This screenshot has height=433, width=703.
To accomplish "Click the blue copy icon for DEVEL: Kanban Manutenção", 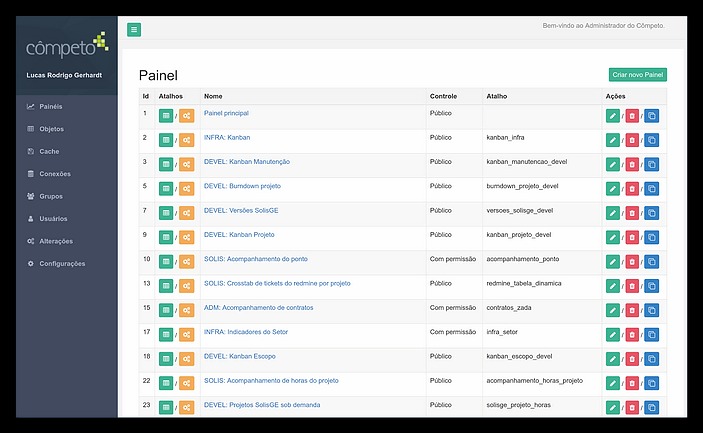I will [651, 165].
